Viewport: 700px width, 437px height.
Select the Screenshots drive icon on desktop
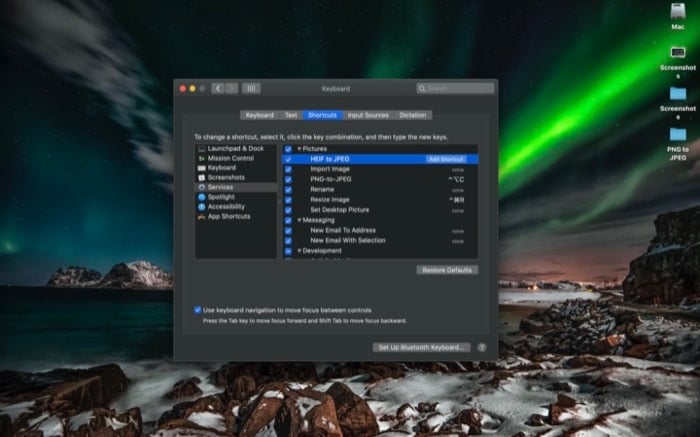click(678, 53)
